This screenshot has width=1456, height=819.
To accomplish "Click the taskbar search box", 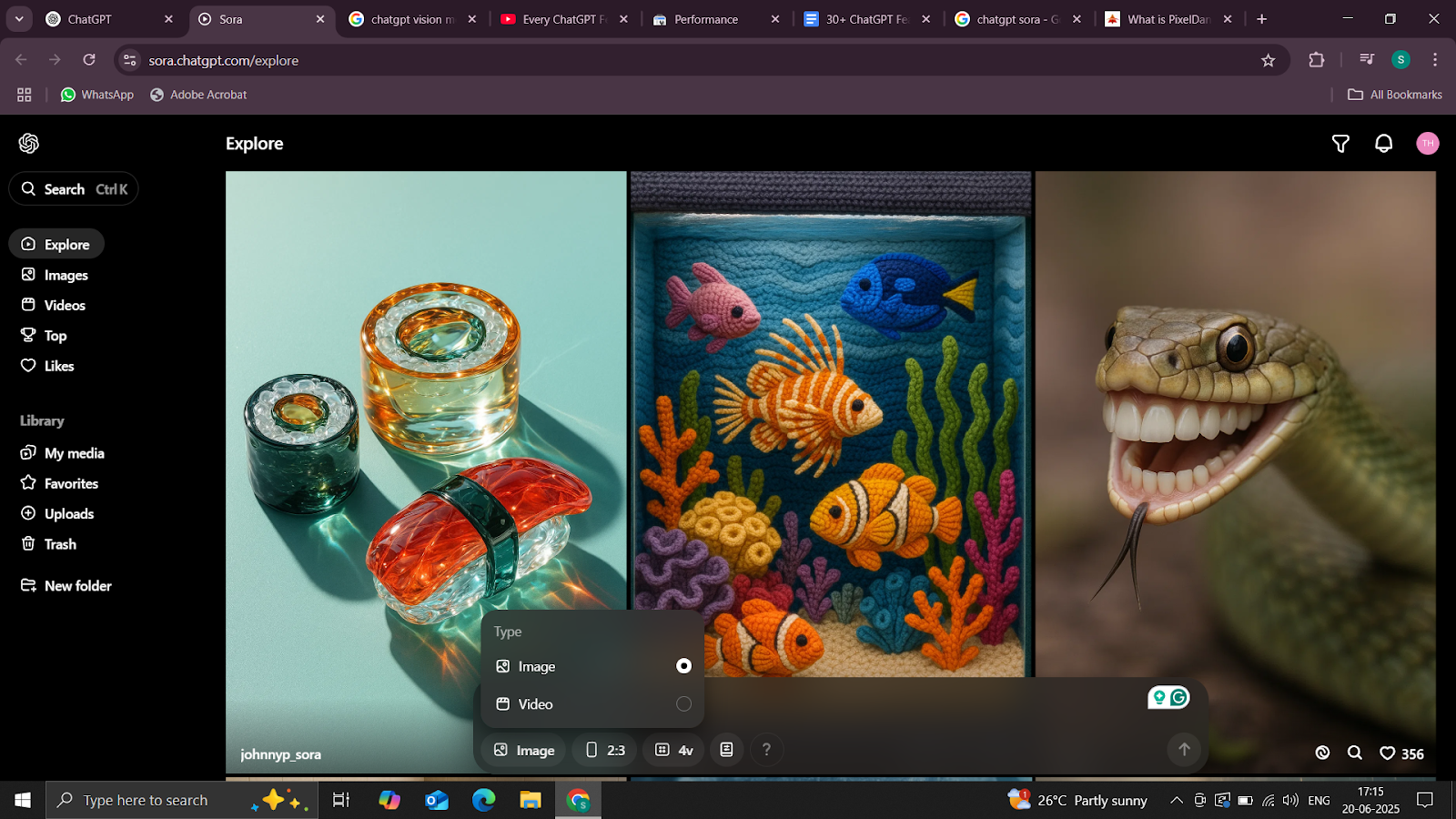I will tap(182, 800).
